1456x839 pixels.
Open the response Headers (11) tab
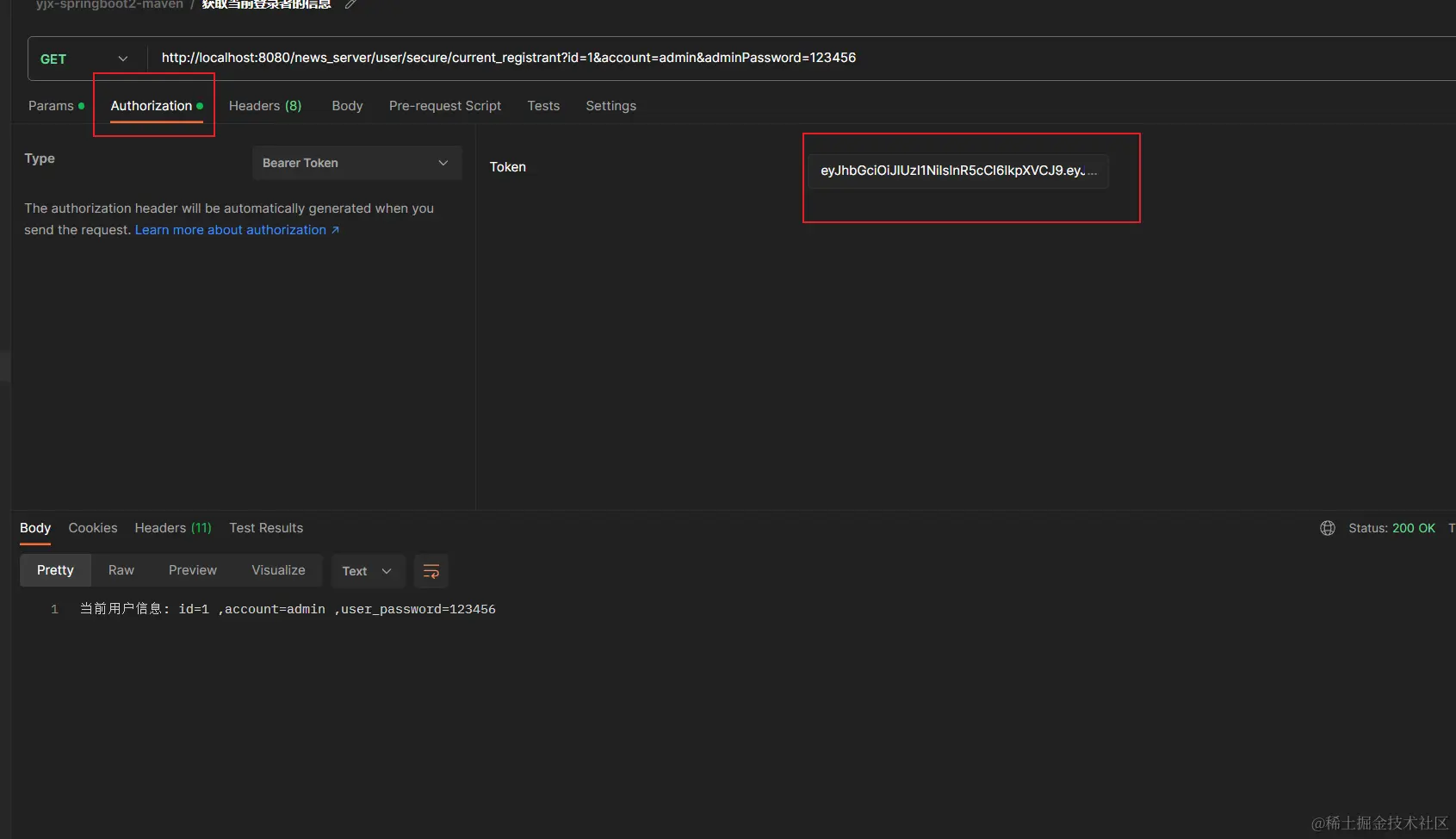pyautogui.click(x=173, y=528)
